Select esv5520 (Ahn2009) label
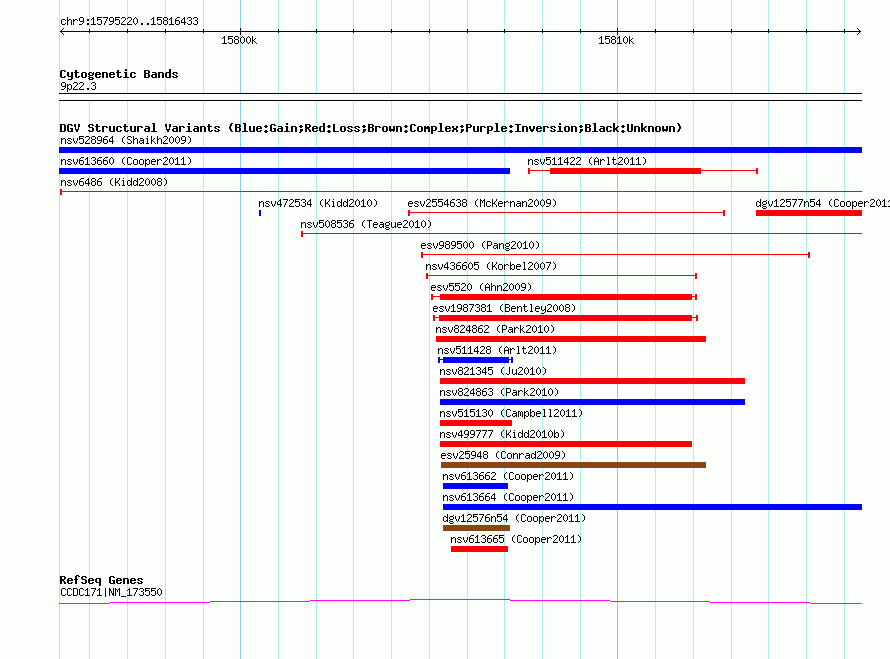890x659 pixels. (x=481, y=287)
